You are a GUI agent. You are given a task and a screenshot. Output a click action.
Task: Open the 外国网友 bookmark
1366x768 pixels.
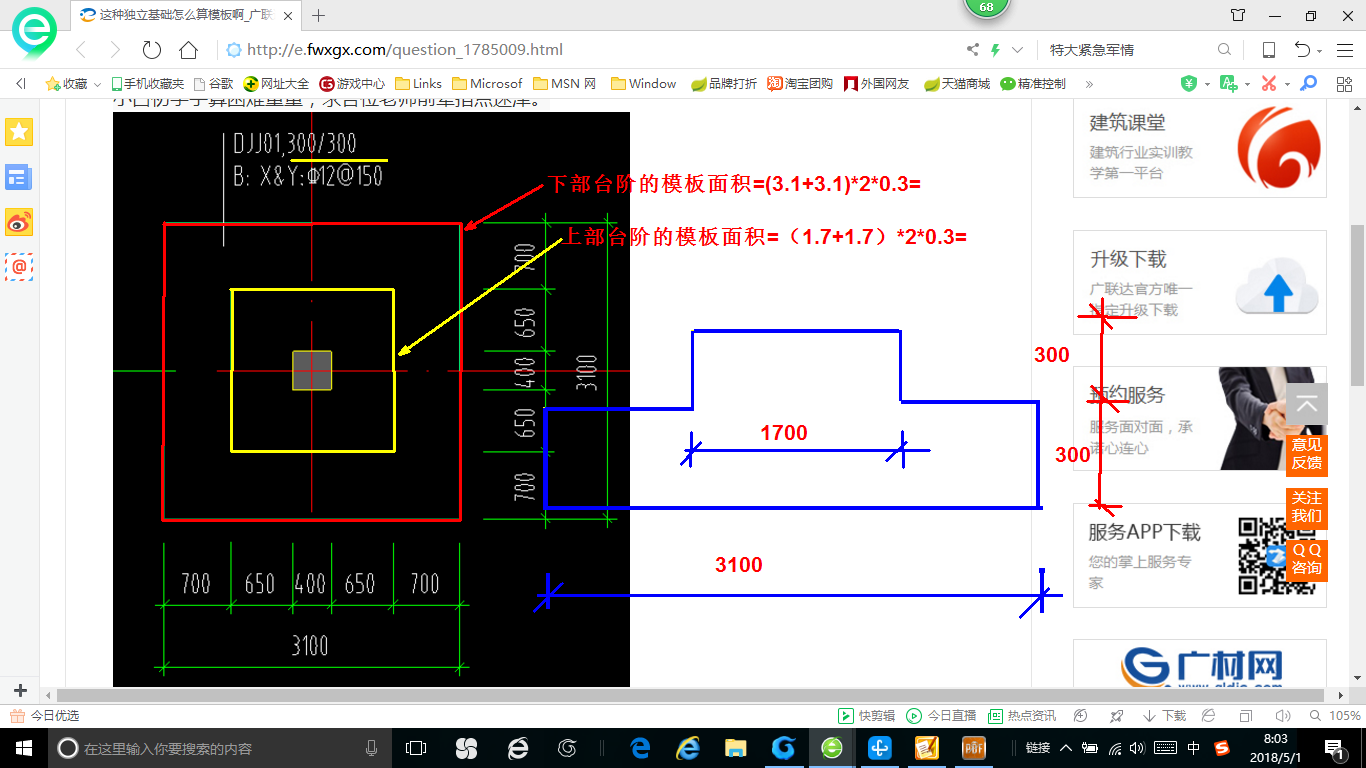point(877,84)
